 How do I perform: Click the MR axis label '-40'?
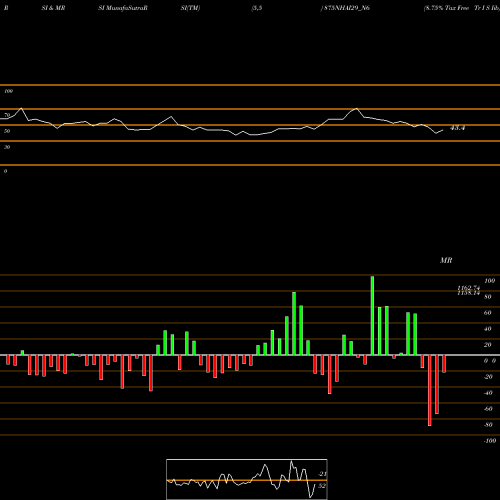coord(488,393)
